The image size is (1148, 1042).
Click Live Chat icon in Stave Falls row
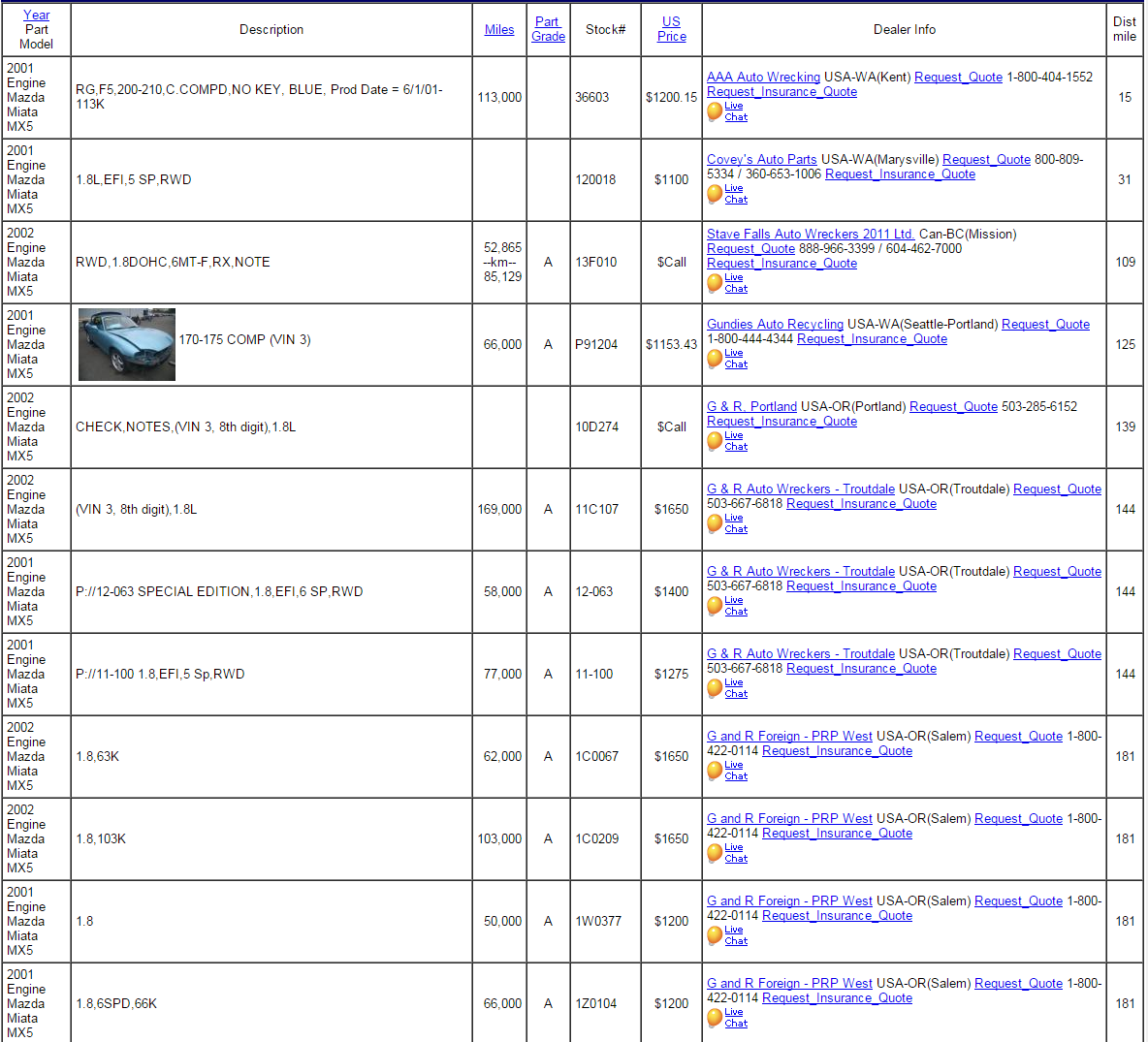(x=715, y=283)
